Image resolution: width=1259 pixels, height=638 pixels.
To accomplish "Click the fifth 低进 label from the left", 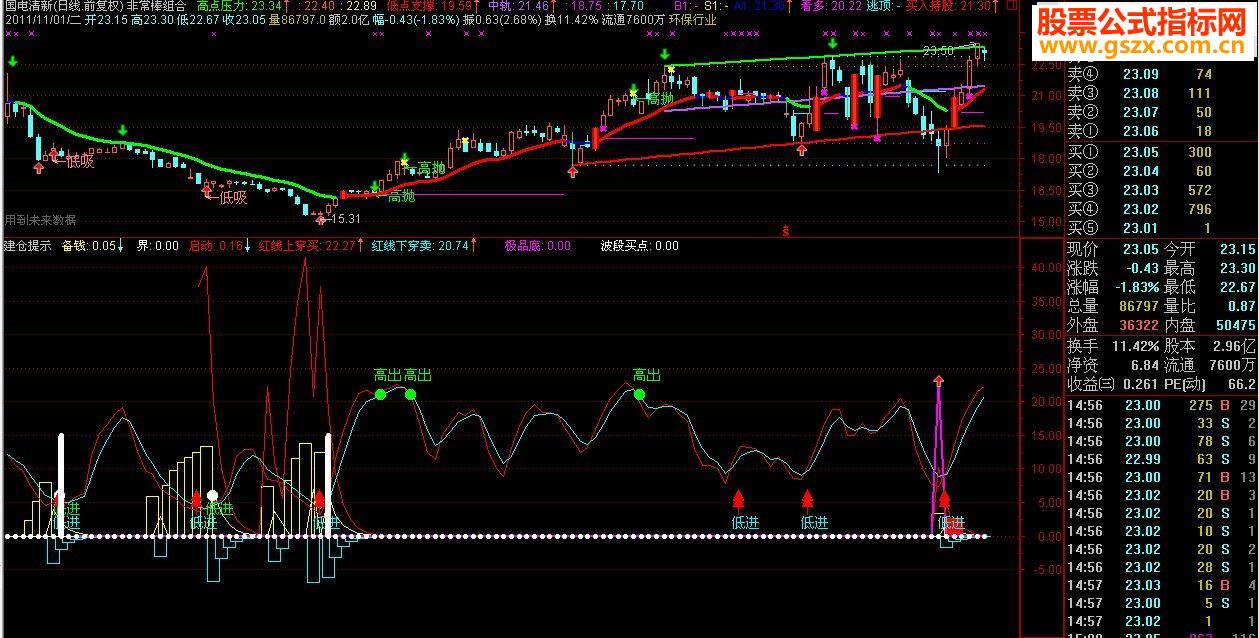I will pyautogui.click(x=814, y=522).
